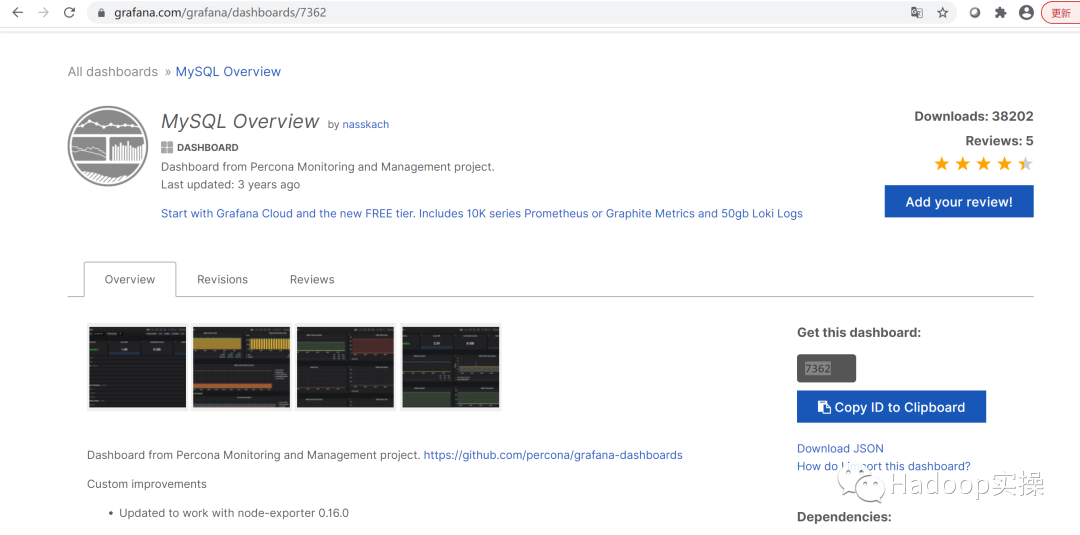This screenshot has width=1080, height=535.
Task: Click Last updated: 3 years ago text
Action: click(231, 185)
